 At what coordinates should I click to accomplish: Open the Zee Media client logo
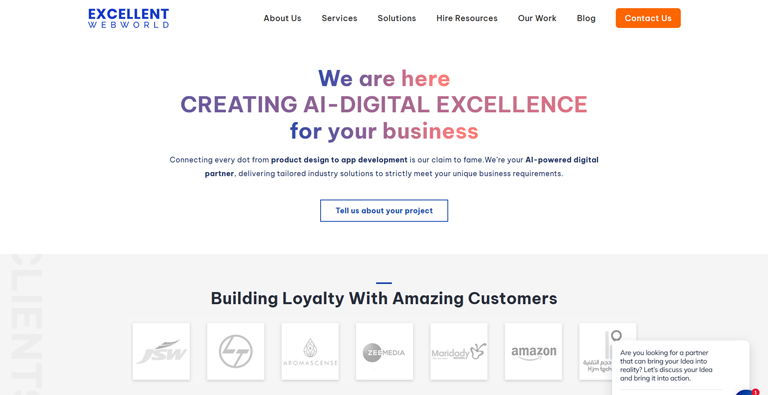coord(384,351)
